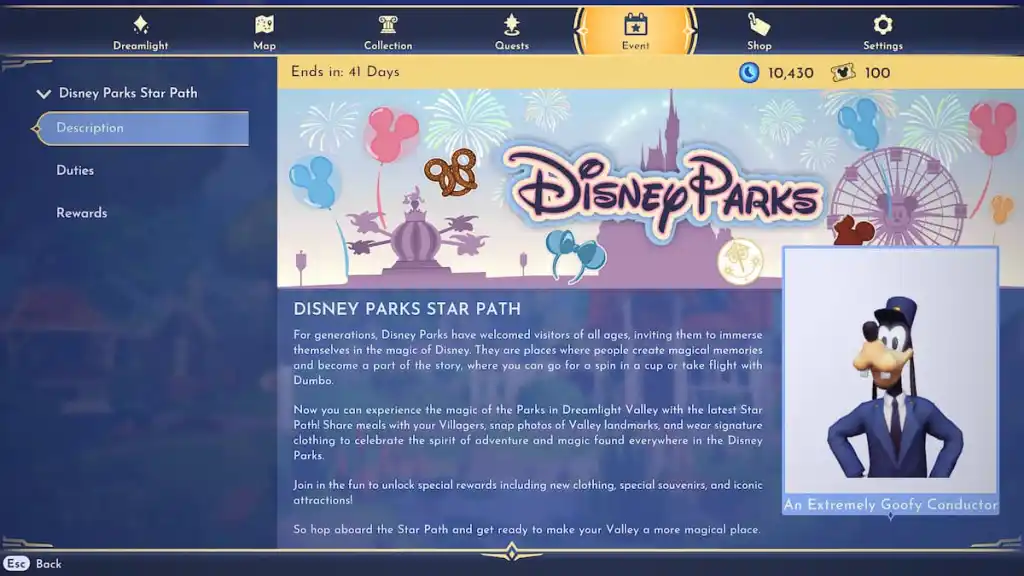Click the Back button label
The width and height of the screenshot is (1024, 576).
[48, 564]
